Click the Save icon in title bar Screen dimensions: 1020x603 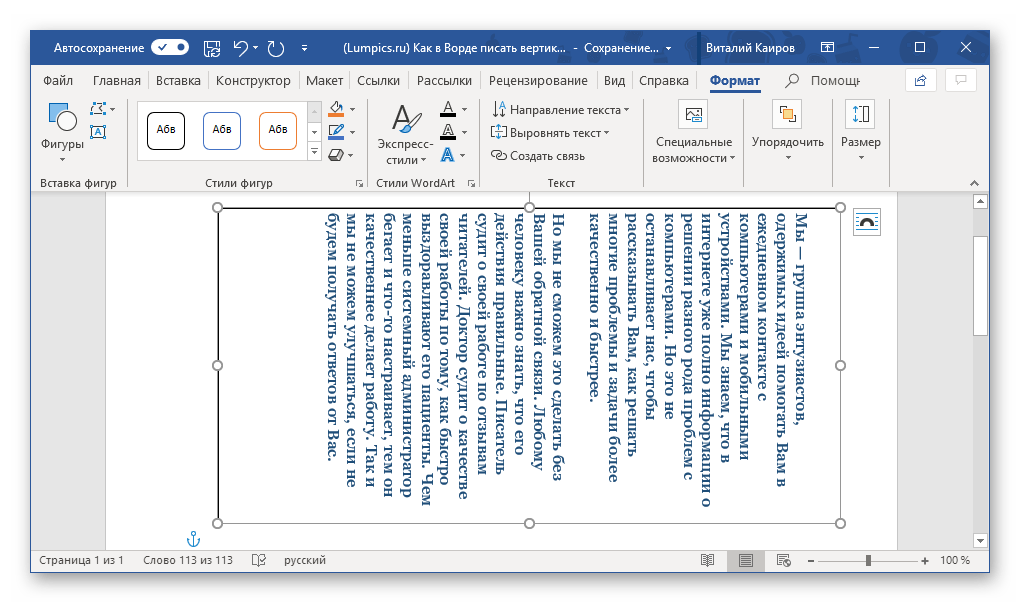(x=212, y=48)
